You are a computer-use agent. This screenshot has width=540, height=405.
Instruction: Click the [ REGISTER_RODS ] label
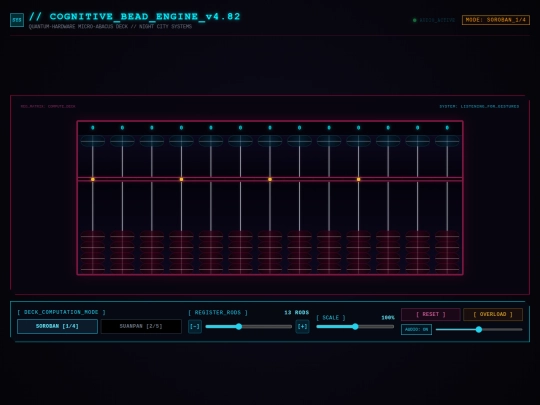pos(218,313)
